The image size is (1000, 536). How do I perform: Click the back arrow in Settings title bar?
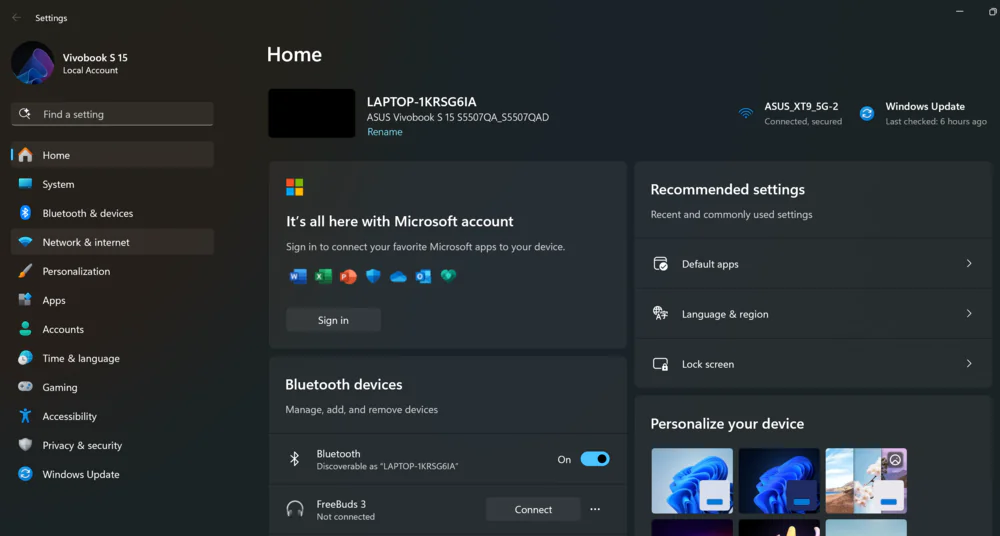17,18
